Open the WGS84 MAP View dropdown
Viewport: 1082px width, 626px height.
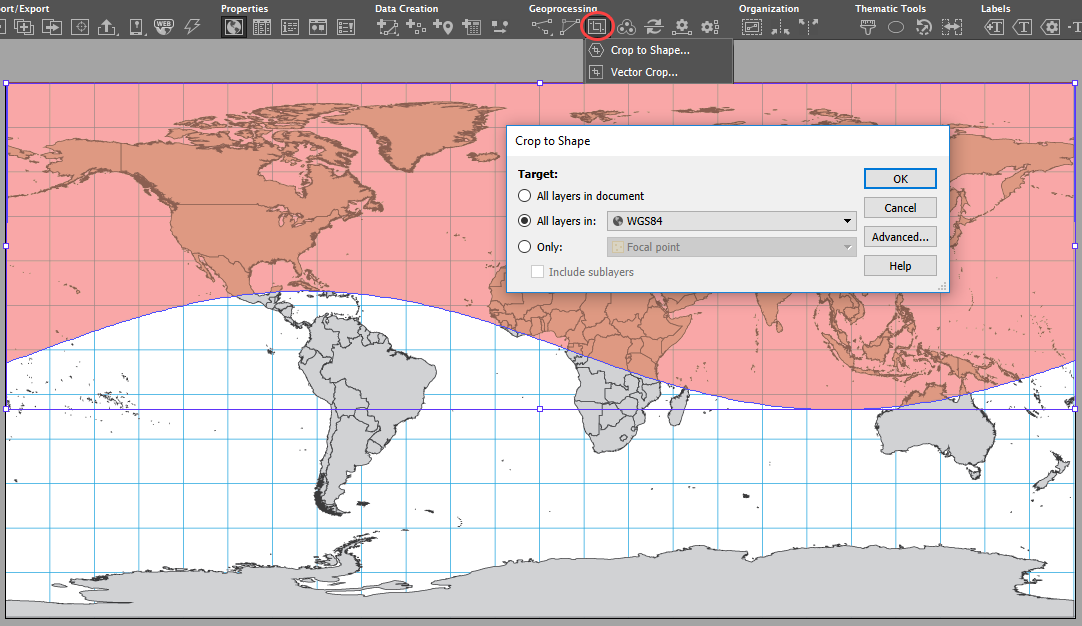[731, 221]
